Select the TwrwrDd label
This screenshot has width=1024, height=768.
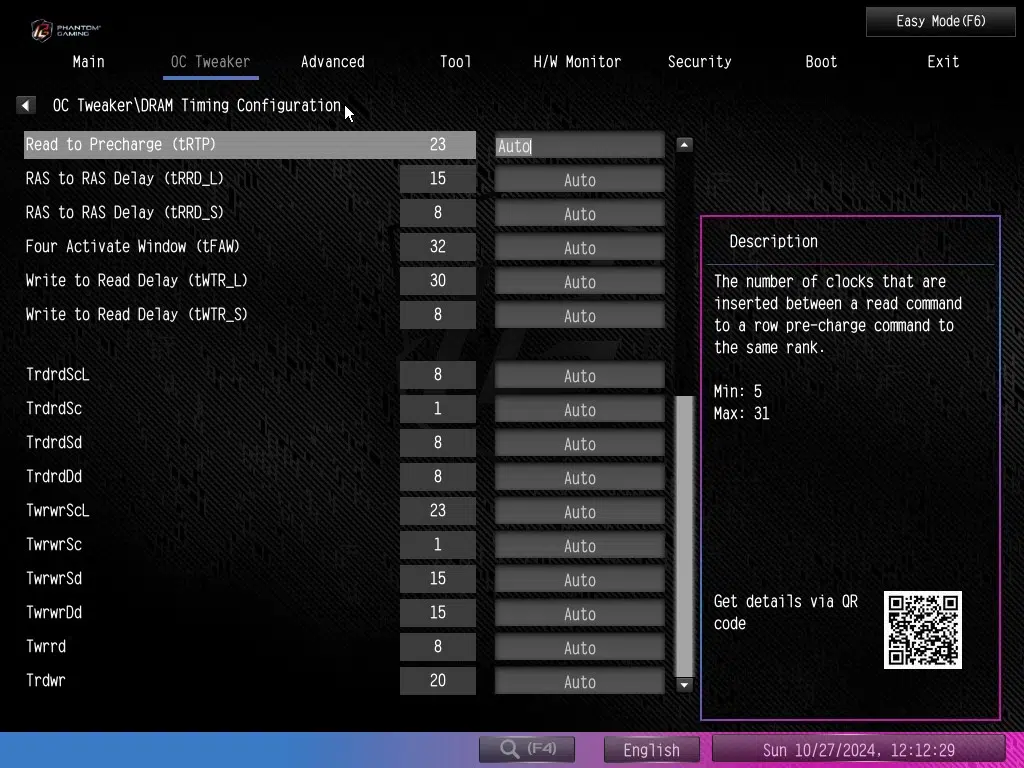[54, 612]
